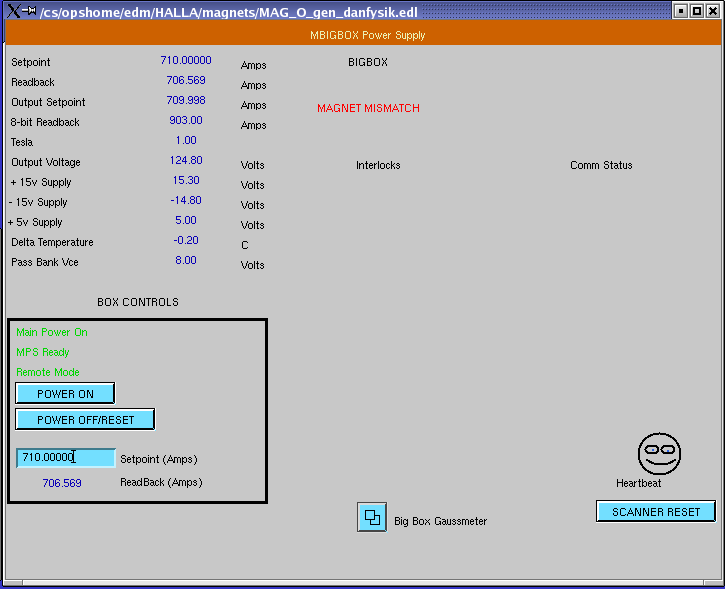Click the Pass Bank Vce label
Viewport: 725px width, 589px height.
[45, 262]
